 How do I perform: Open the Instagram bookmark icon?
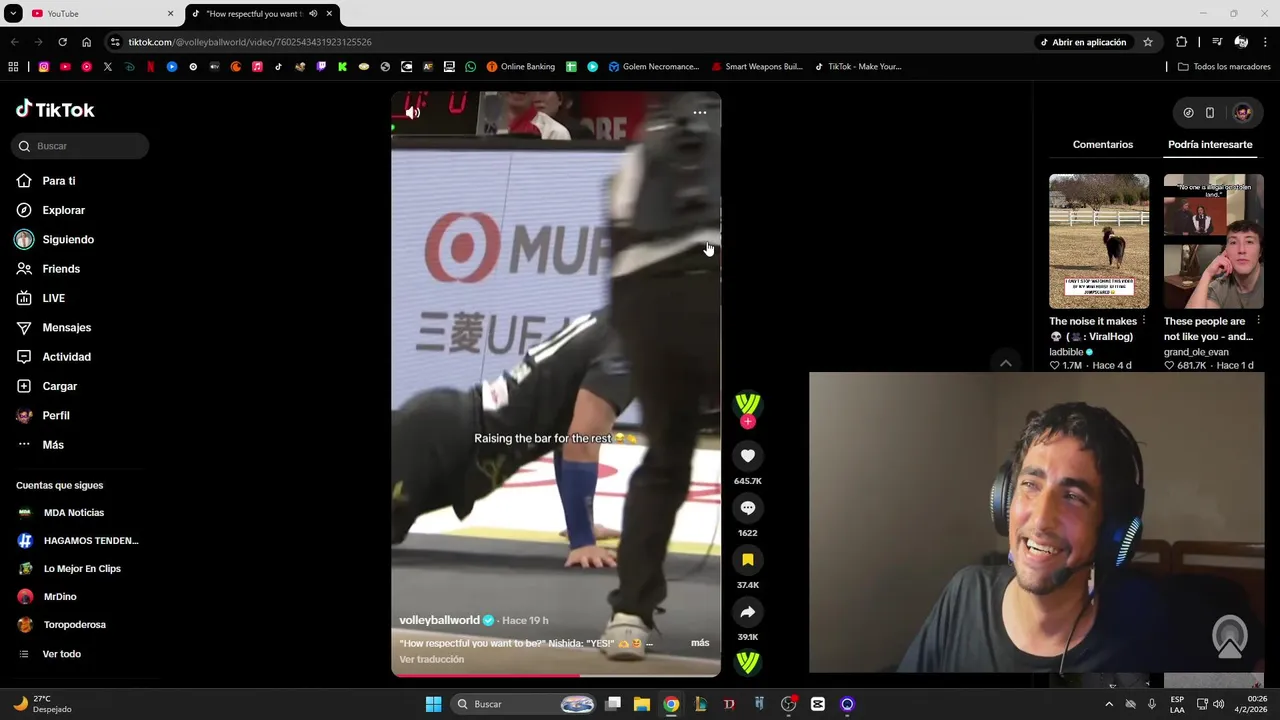tap(44, 67)
